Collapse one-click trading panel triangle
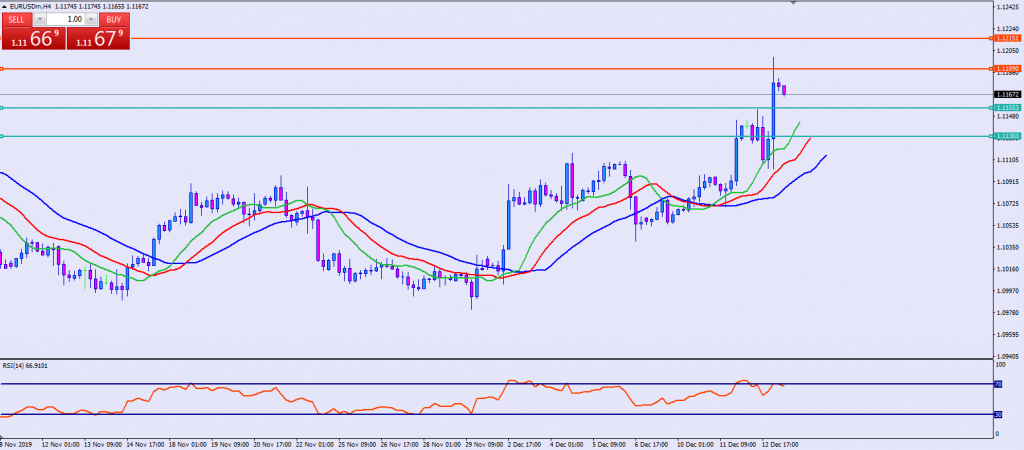1024x450 pixels. pyautogui.click(x=4, y=6)
